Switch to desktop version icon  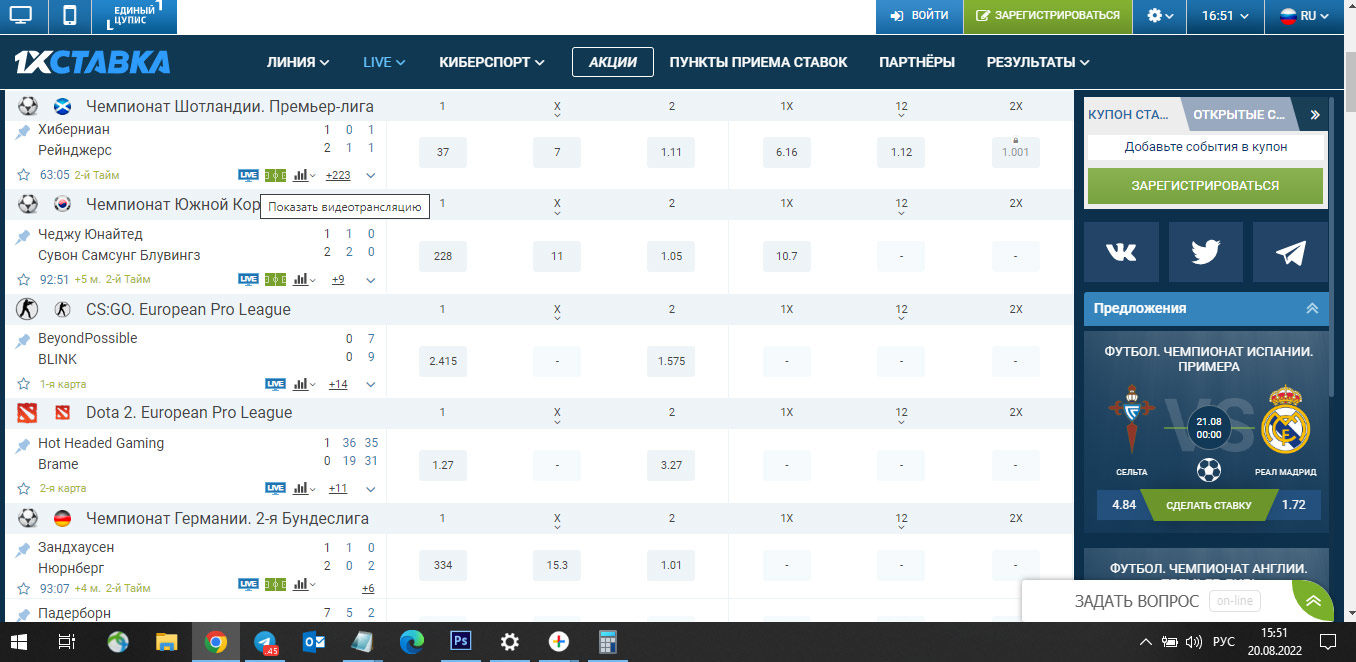[21, 16]
